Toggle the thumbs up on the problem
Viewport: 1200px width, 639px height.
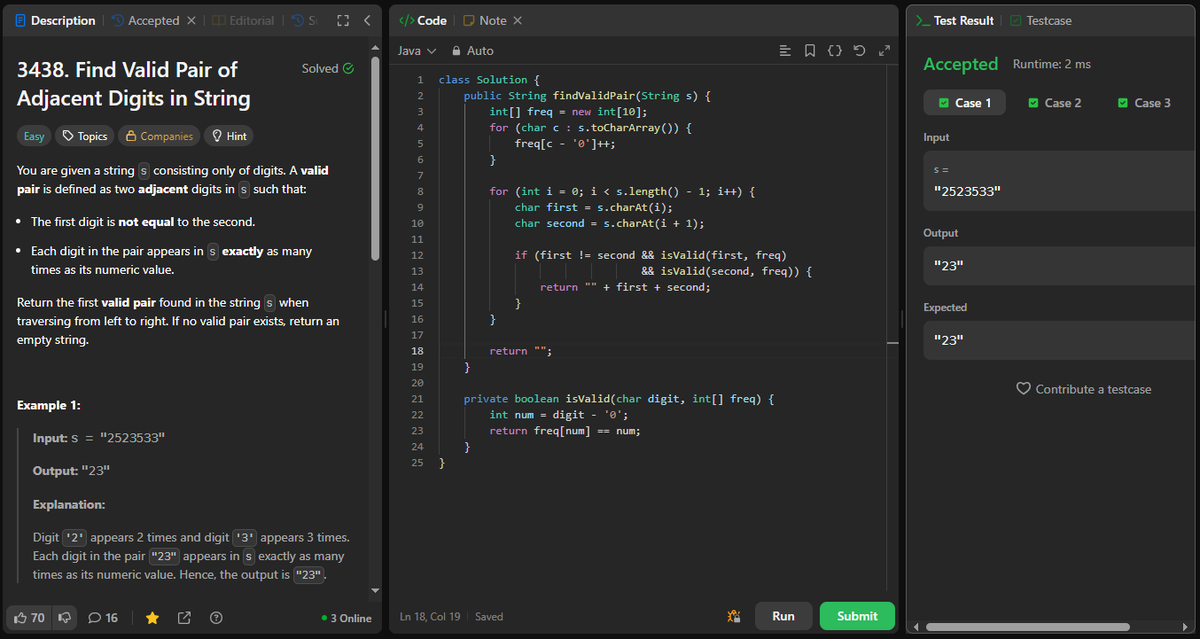[27, 617]
